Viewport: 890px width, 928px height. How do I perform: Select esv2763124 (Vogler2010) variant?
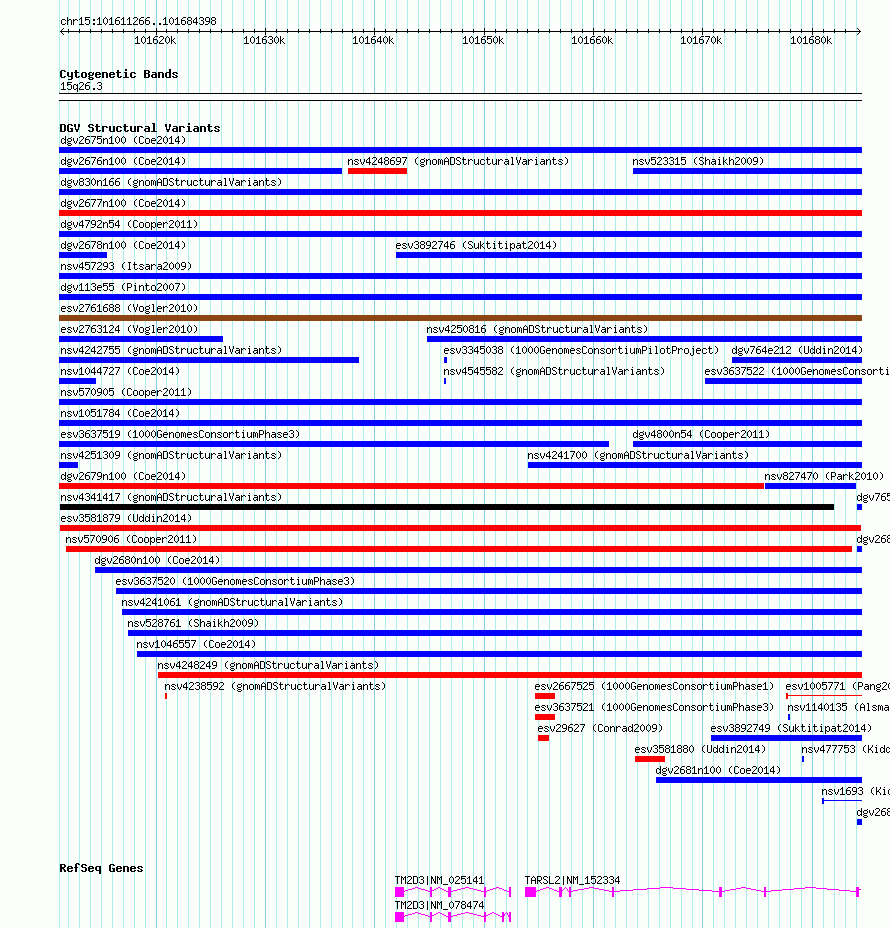129,329
